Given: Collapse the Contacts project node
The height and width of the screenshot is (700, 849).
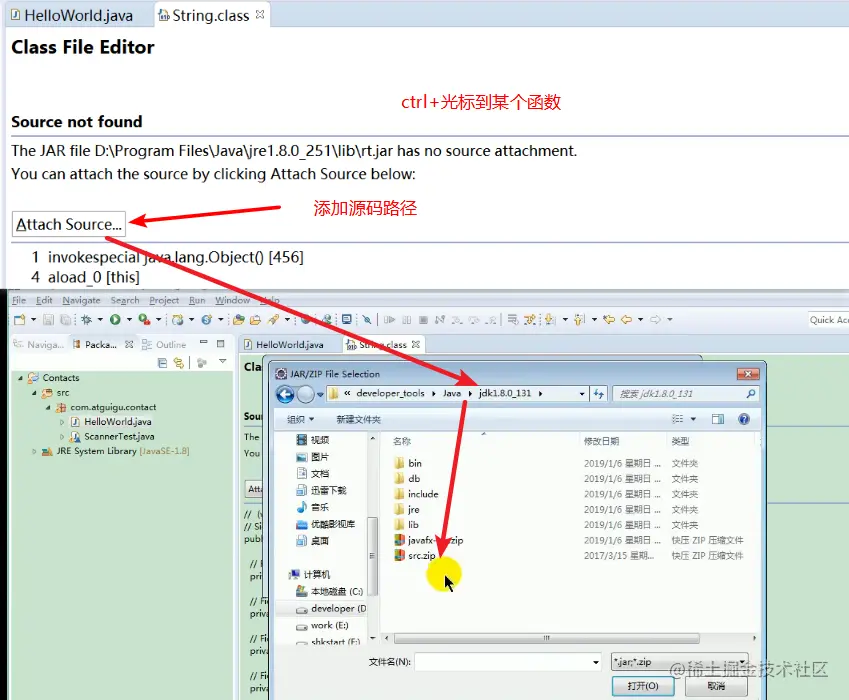Looking at the screenshot, I should [21, 378].
